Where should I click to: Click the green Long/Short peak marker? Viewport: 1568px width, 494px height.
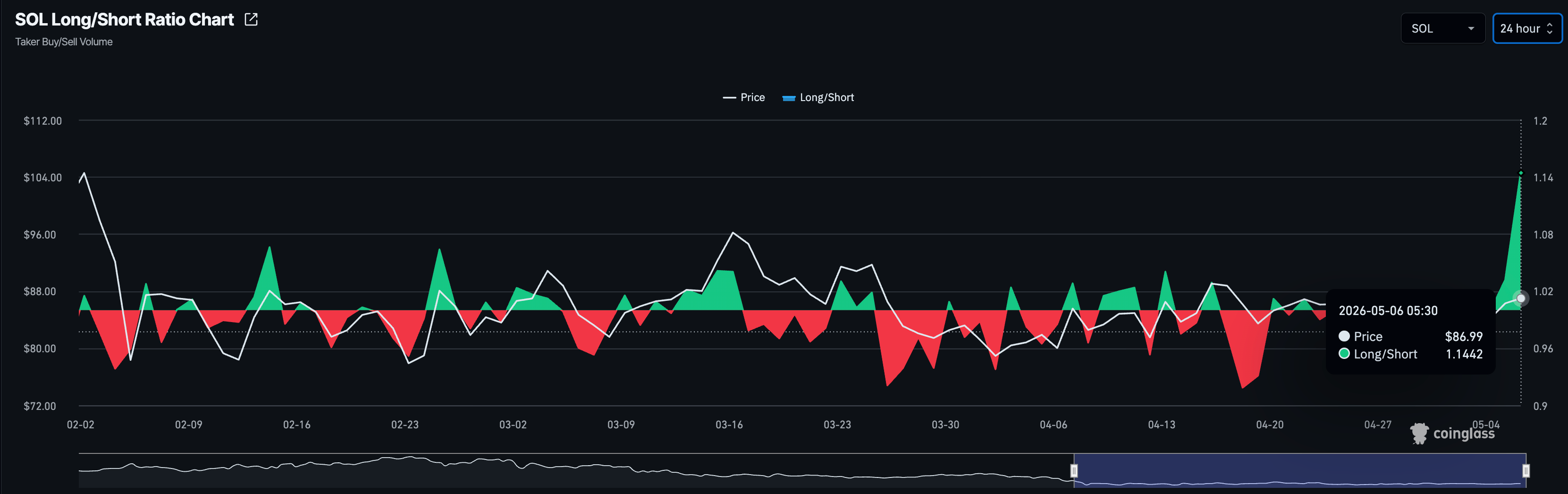[x=1520, y=173]
